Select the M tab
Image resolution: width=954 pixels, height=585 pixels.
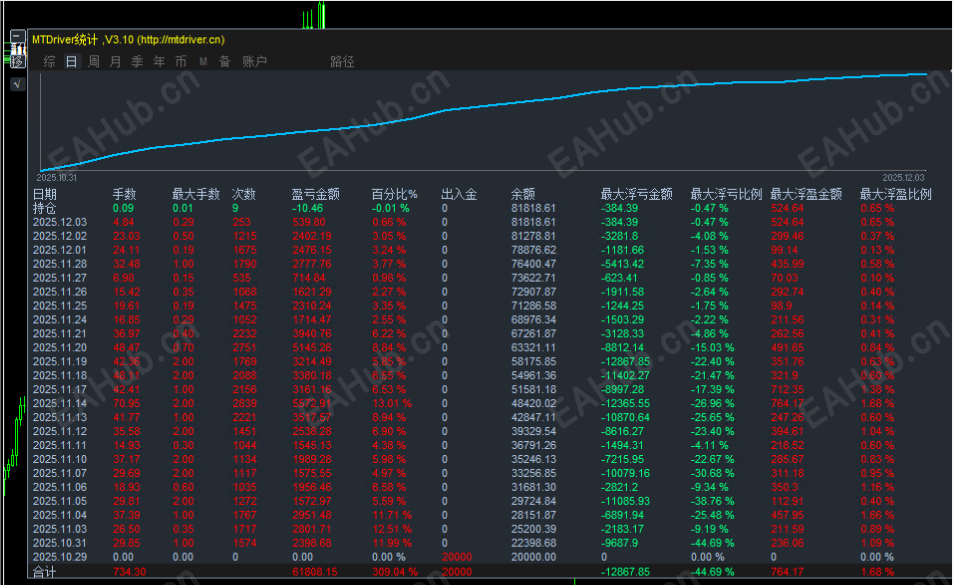203,61
